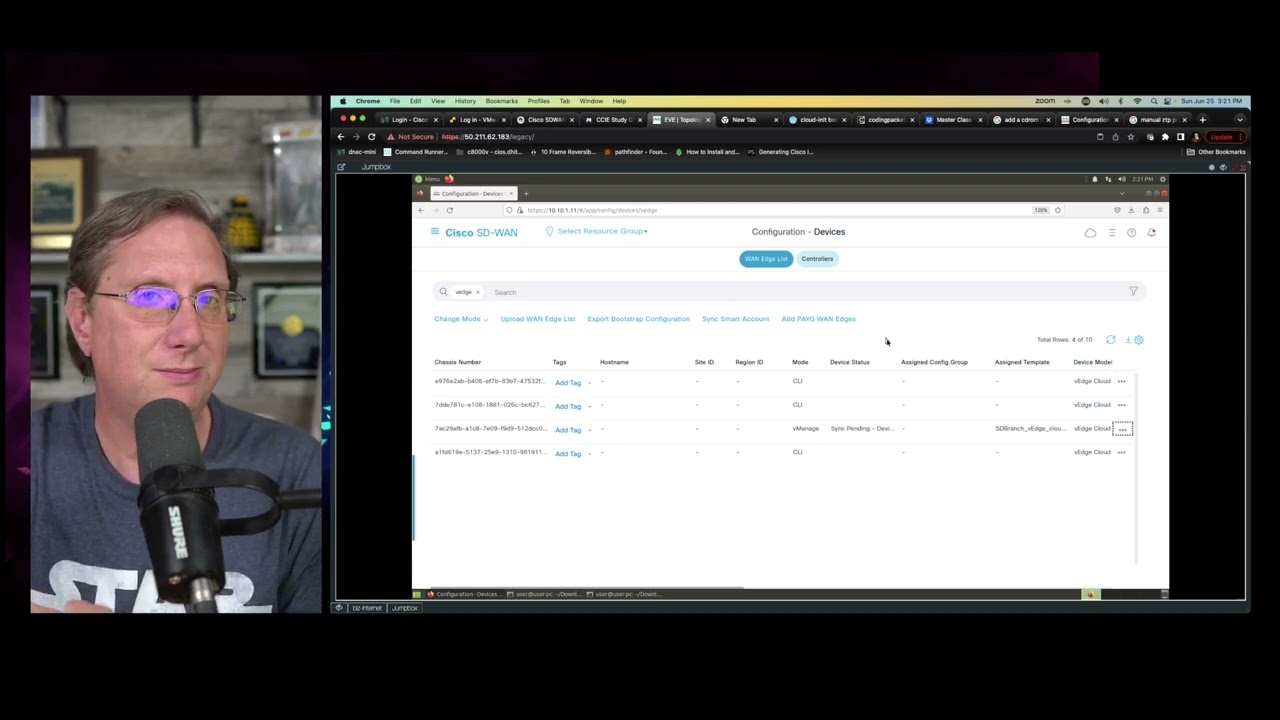The image size is (1280, 720).
Task: Click the filter funnel icon in search bar
Action: [x=1133, y=291]
